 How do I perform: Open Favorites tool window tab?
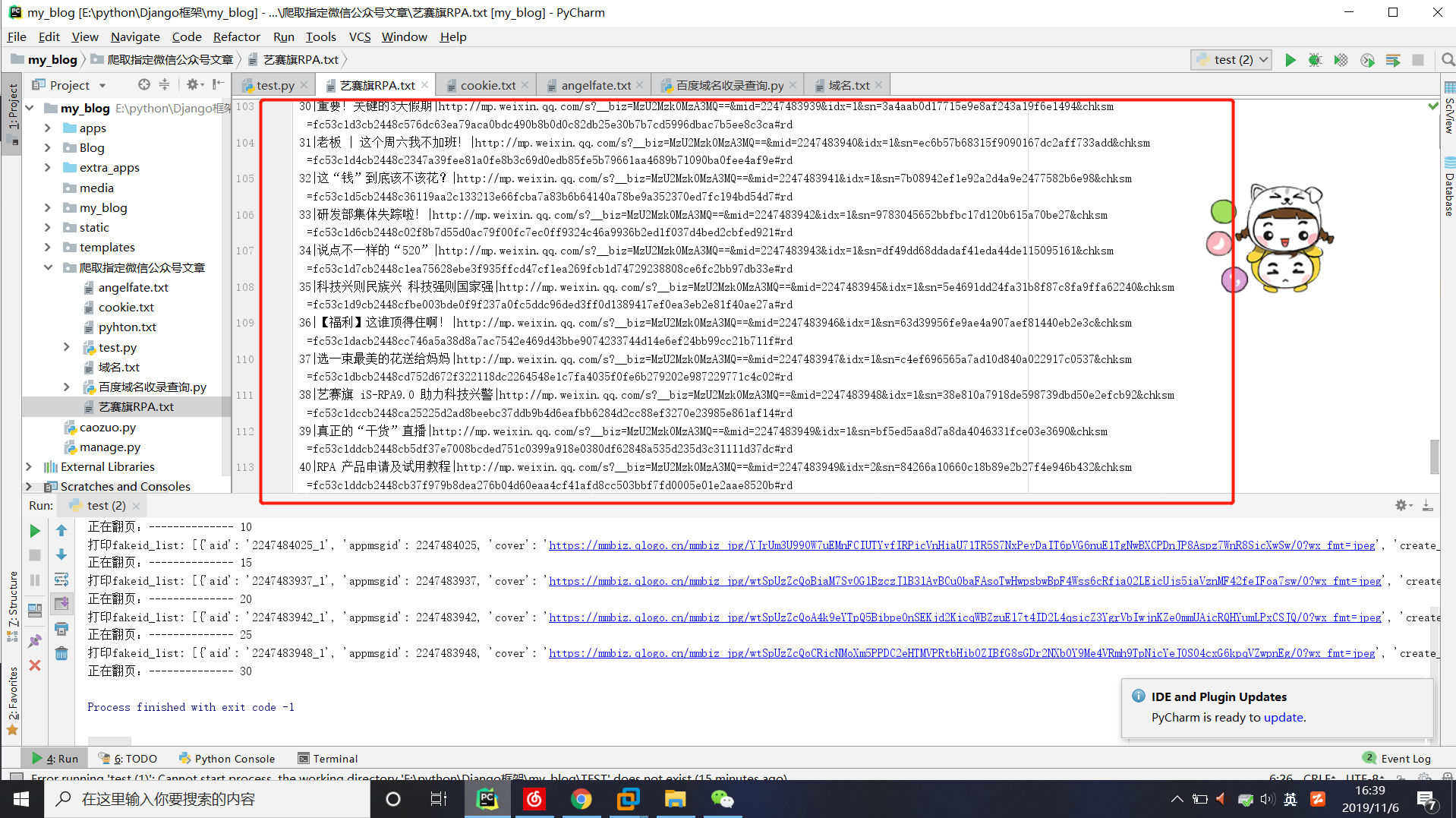point(12,700)
